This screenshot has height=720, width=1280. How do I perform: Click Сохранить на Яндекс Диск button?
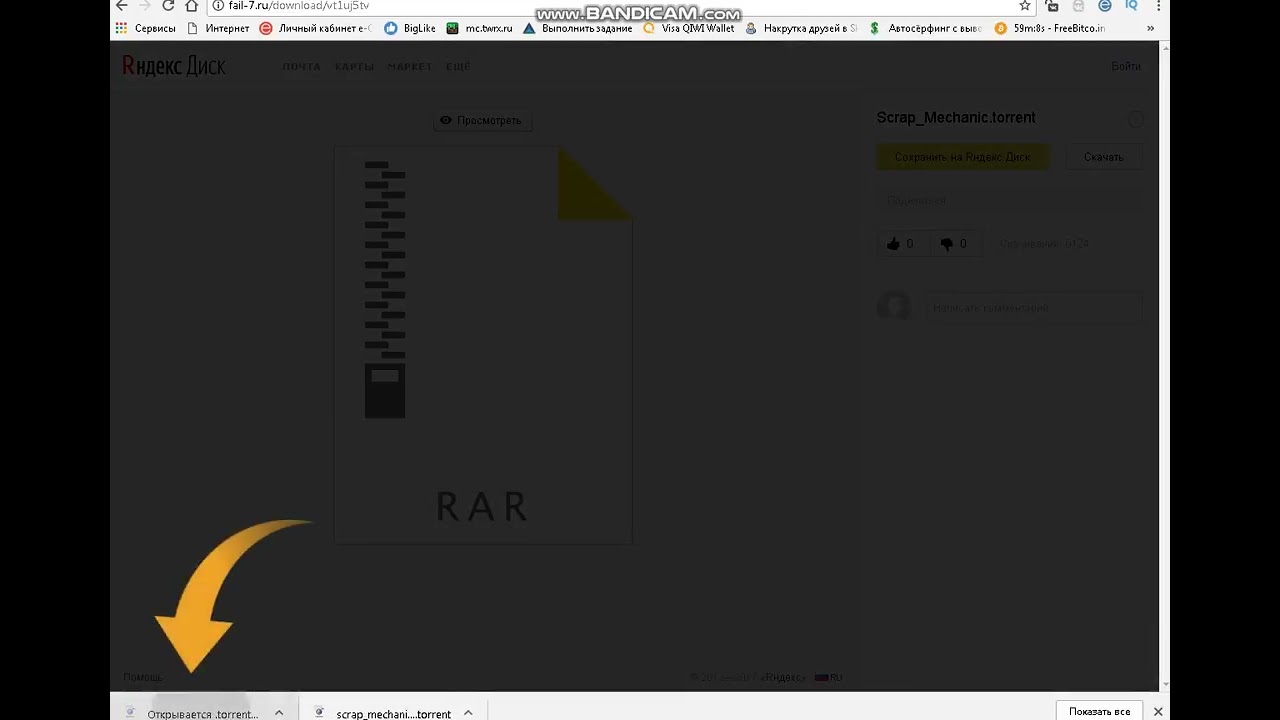pos(962,157)
